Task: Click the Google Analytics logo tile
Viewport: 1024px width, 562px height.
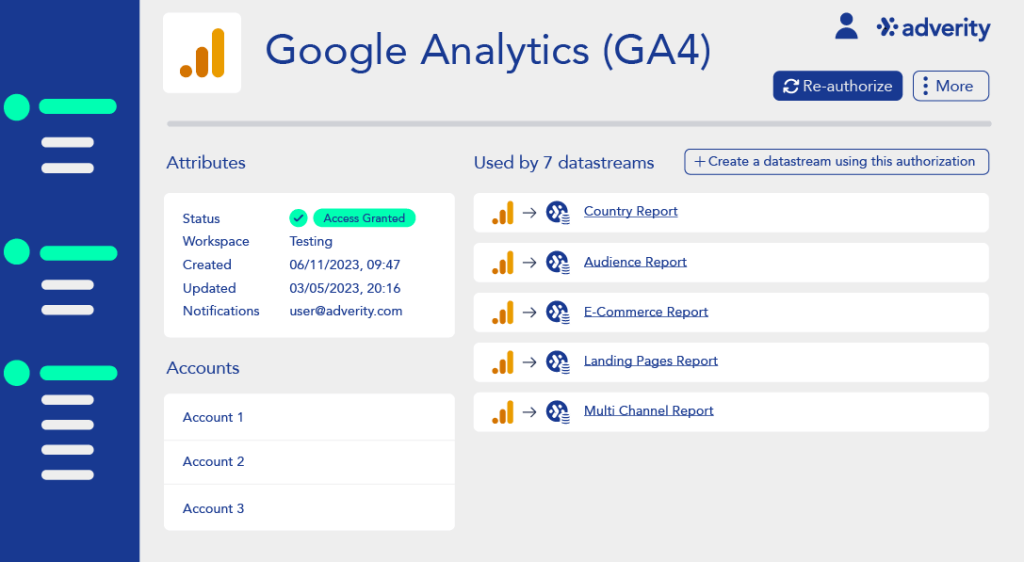Action: (x=202, y=53)
